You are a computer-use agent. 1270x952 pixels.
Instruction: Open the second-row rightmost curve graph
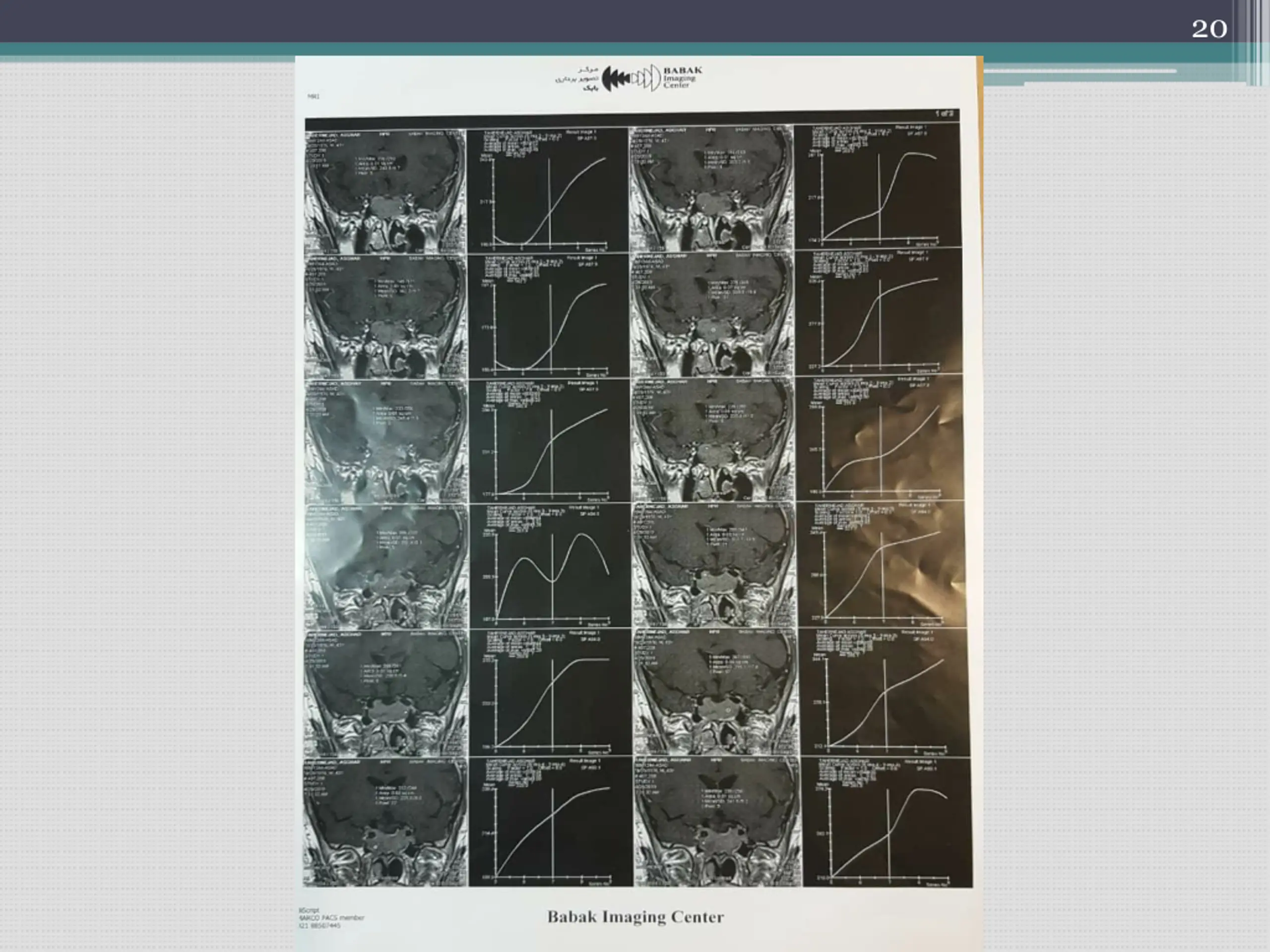[x=879, y=312]
